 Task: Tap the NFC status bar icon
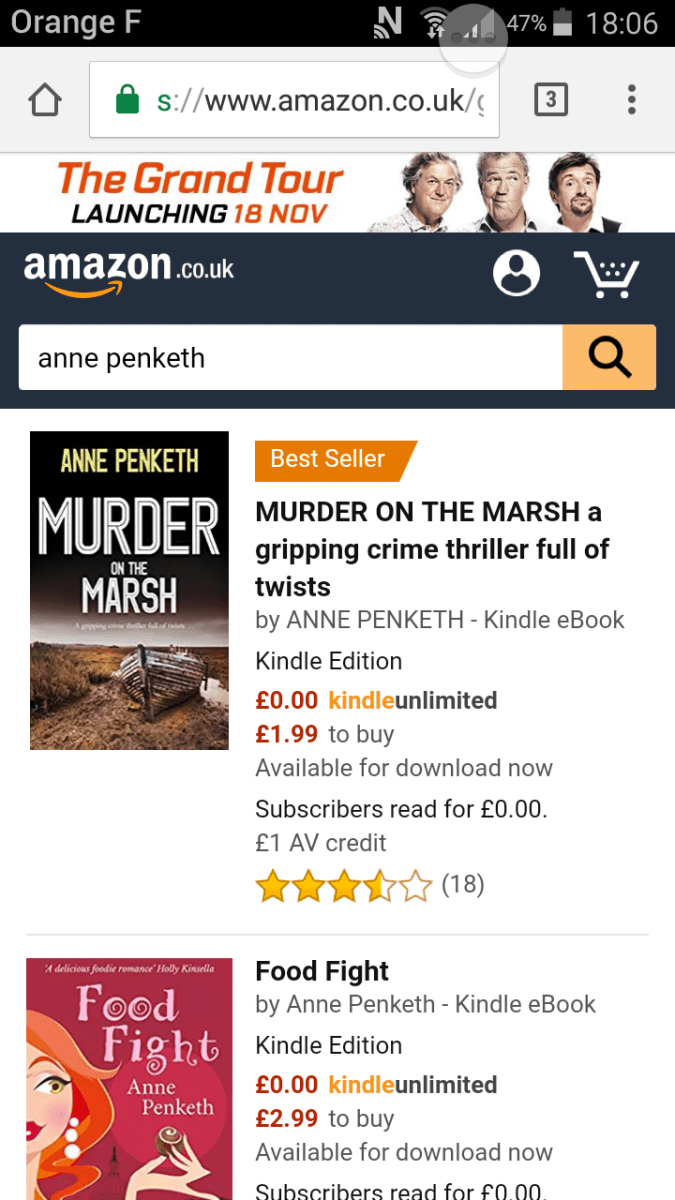point(387,23)
